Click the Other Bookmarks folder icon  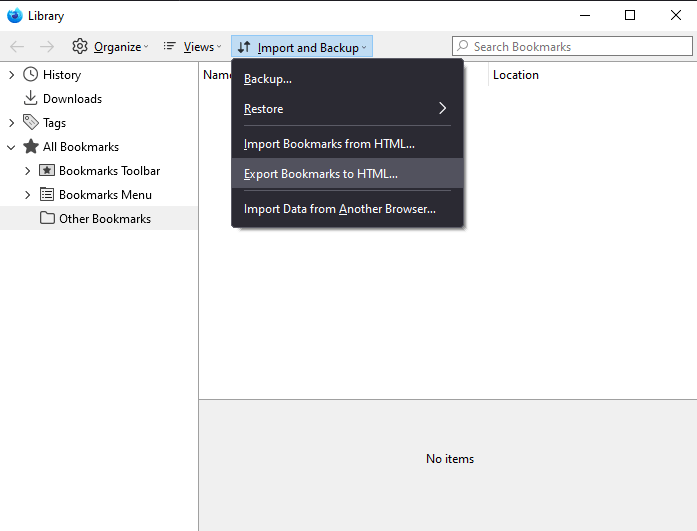click(47, 218)
